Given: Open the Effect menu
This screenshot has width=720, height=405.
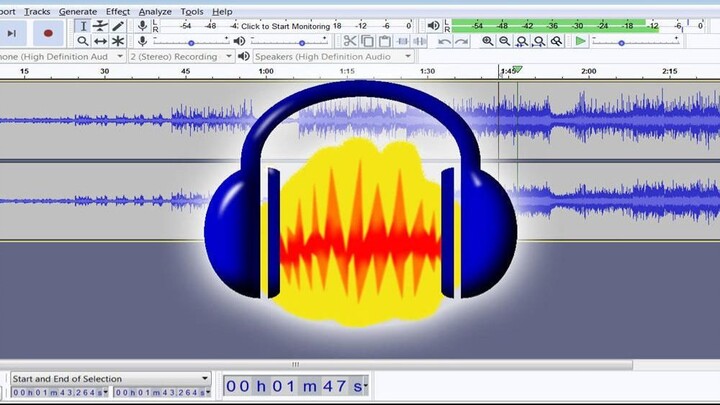Looking at the screenshot, I should (118, 11).
